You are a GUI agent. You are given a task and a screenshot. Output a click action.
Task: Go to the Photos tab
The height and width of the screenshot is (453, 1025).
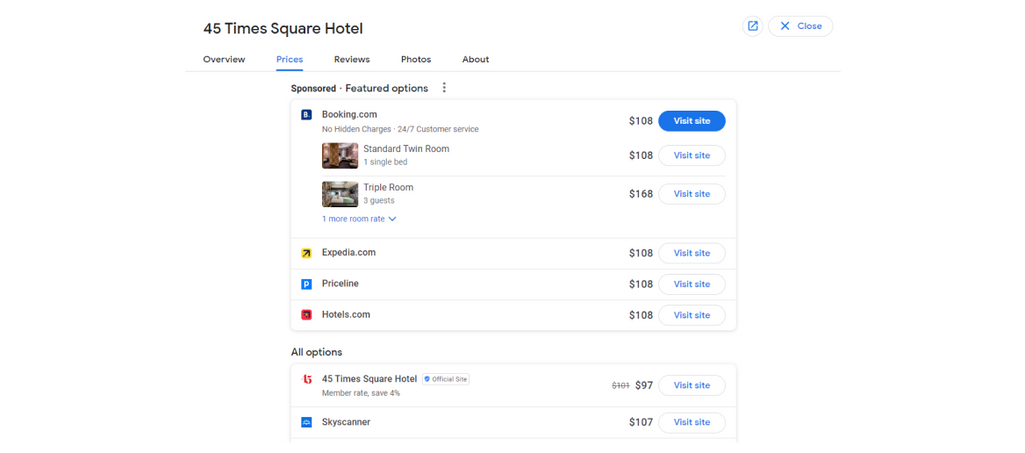tap(416, 59)
